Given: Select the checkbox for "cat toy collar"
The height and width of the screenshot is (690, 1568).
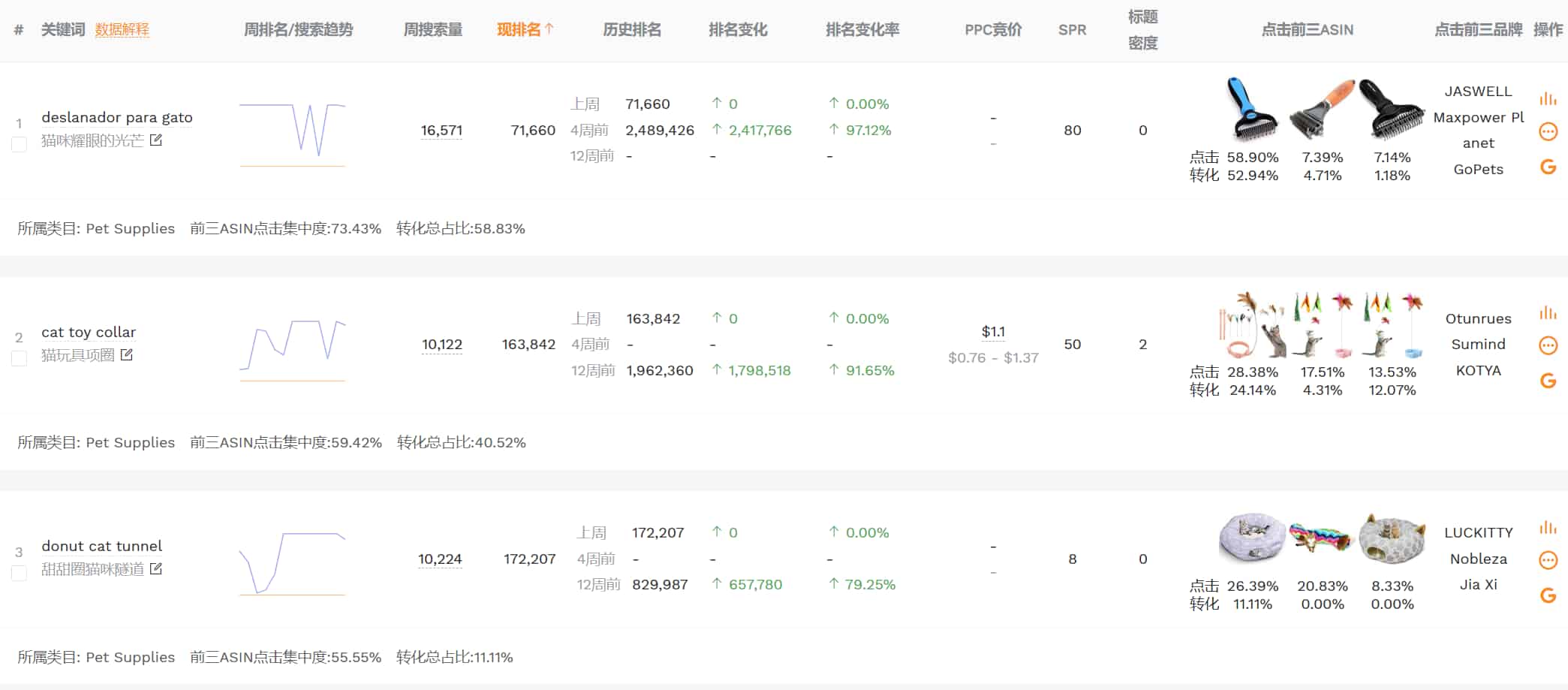Looking at the screenshot, I should 18,358.
